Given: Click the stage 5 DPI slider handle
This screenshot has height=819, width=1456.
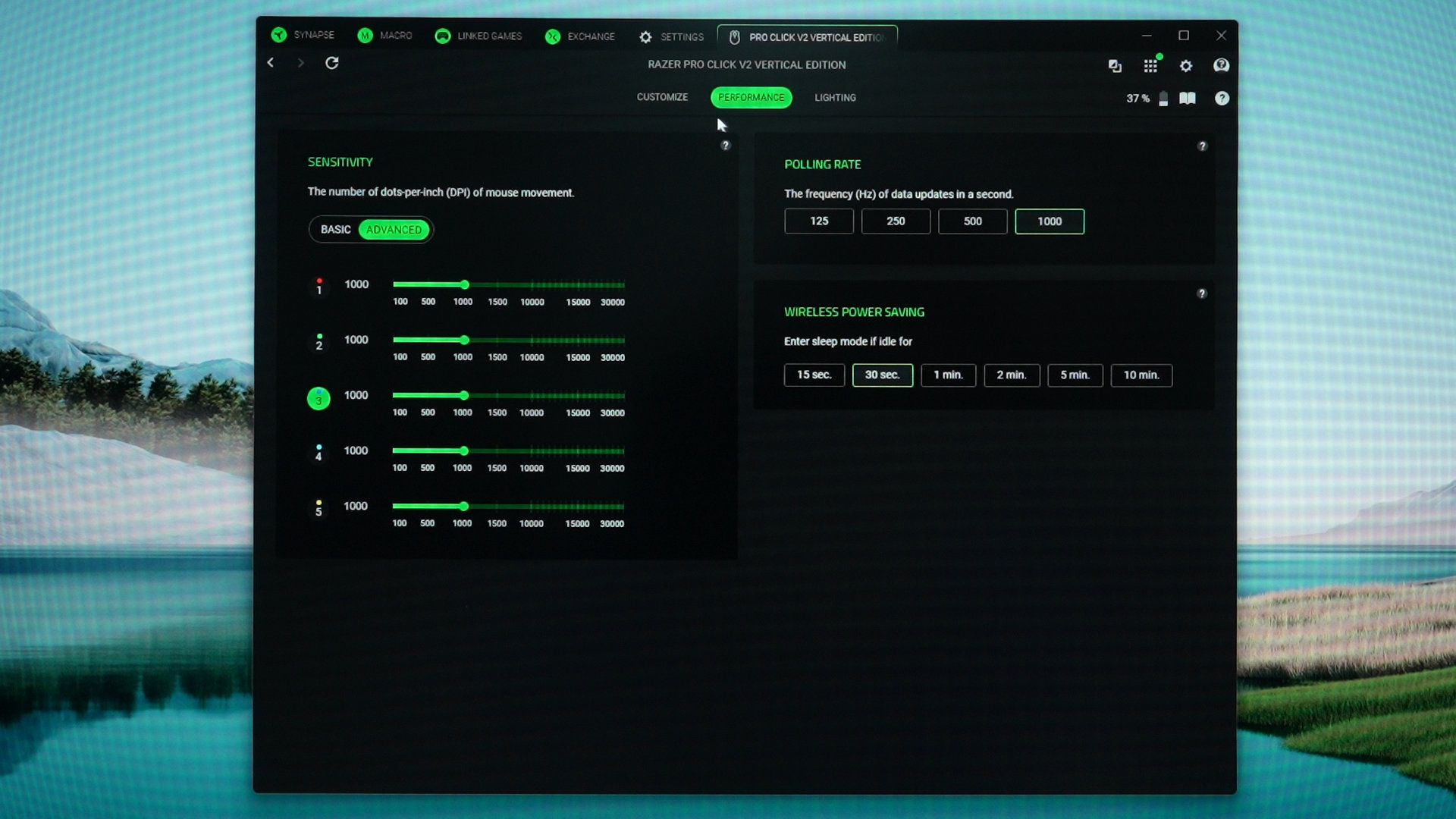Looking at the screenshot, I should pyautogui.click(x=464, y=506).
